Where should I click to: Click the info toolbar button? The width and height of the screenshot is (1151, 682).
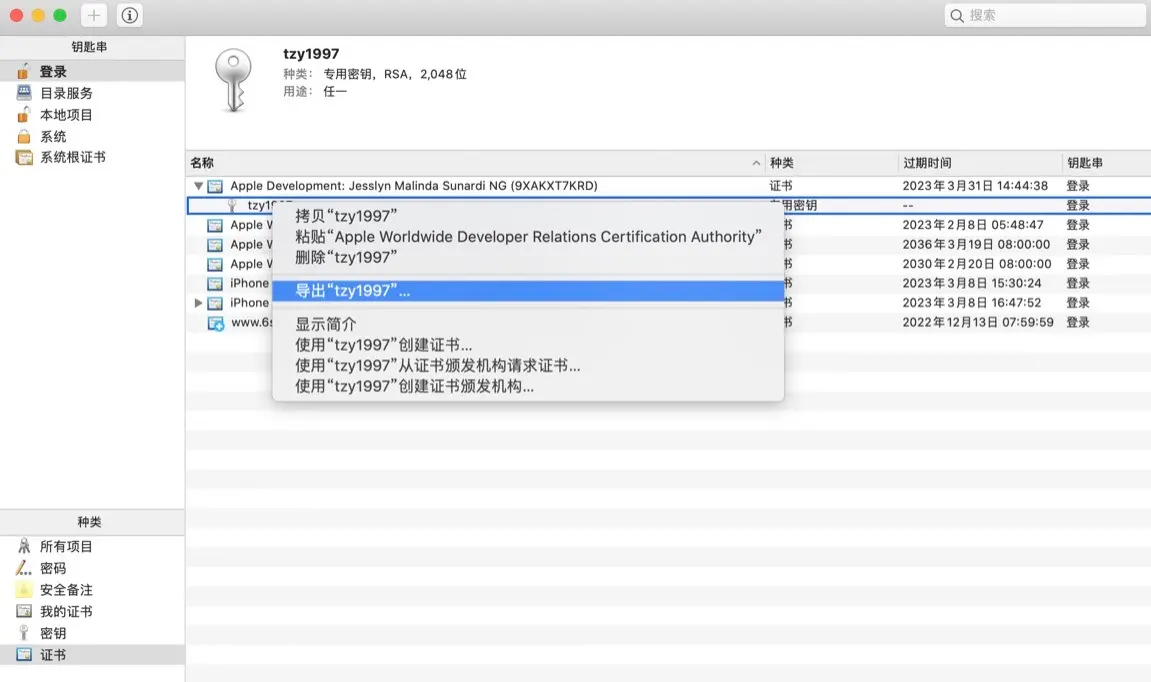coord(130,15)
